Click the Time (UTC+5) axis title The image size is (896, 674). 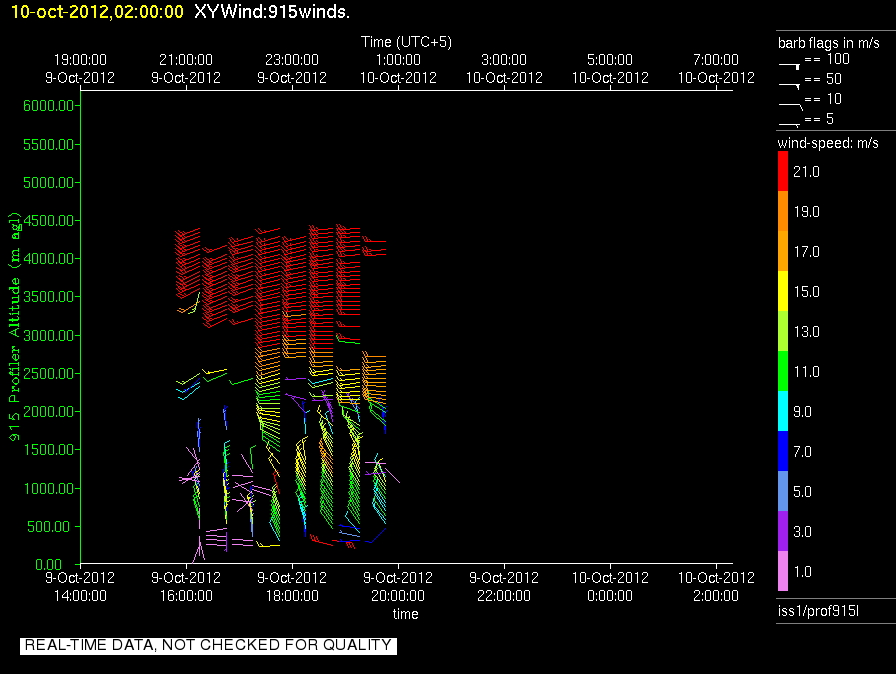coord(406,42)
